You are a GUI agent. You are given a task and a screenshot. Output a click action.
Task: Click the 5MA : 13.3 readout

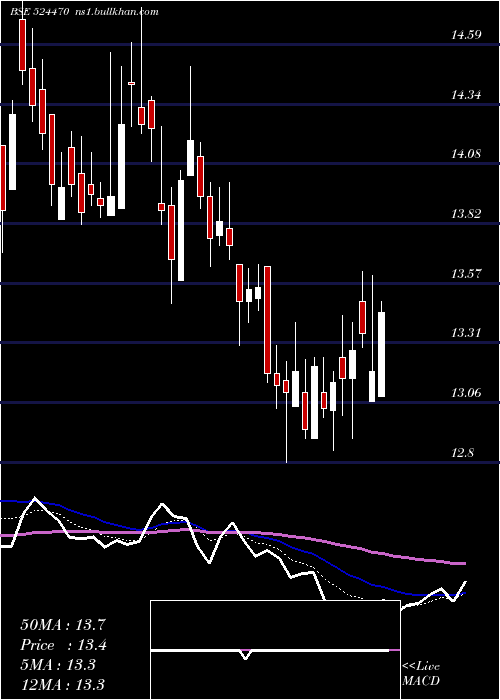click(x=58, y=665)
